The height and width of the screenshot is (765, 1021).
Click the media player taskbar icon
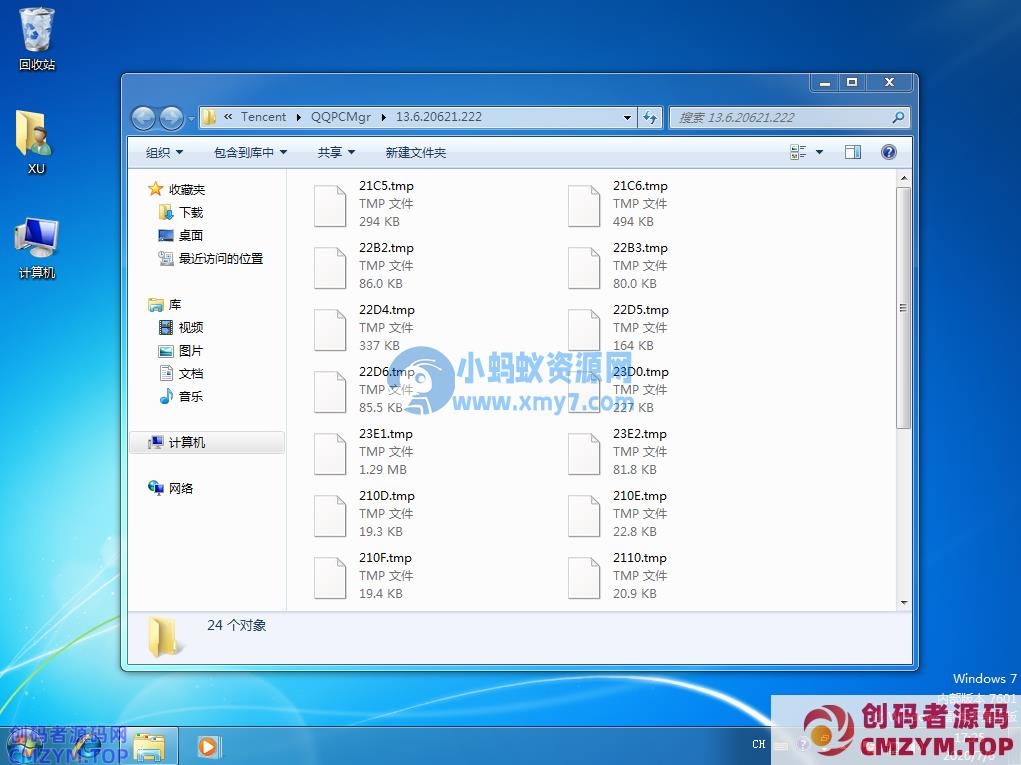coord(208,746)
